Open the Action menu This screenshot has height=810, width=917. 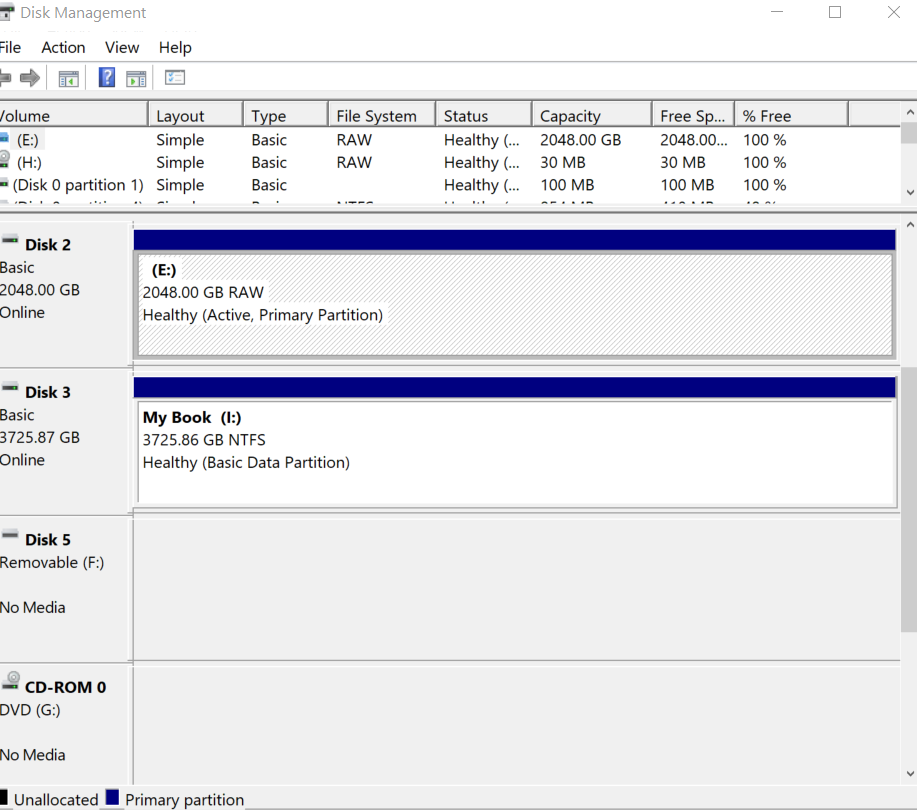63,47
